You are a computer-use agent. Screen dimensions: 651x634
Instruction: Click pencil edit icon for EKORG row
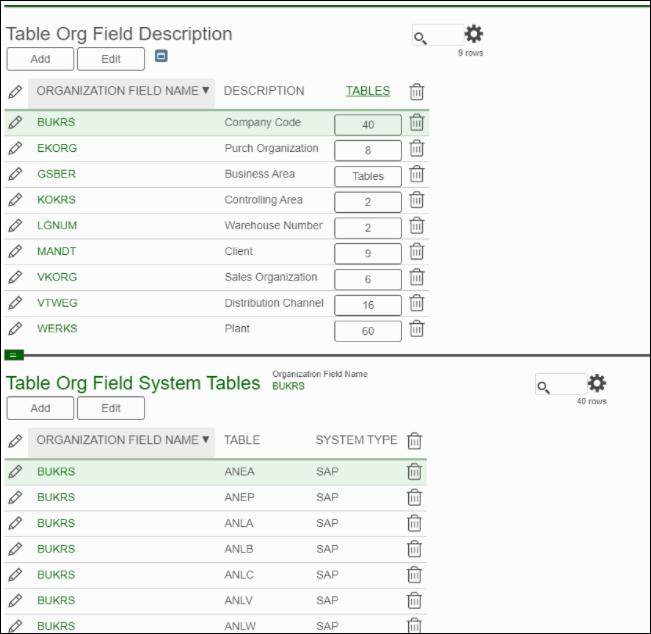(15, 148)
